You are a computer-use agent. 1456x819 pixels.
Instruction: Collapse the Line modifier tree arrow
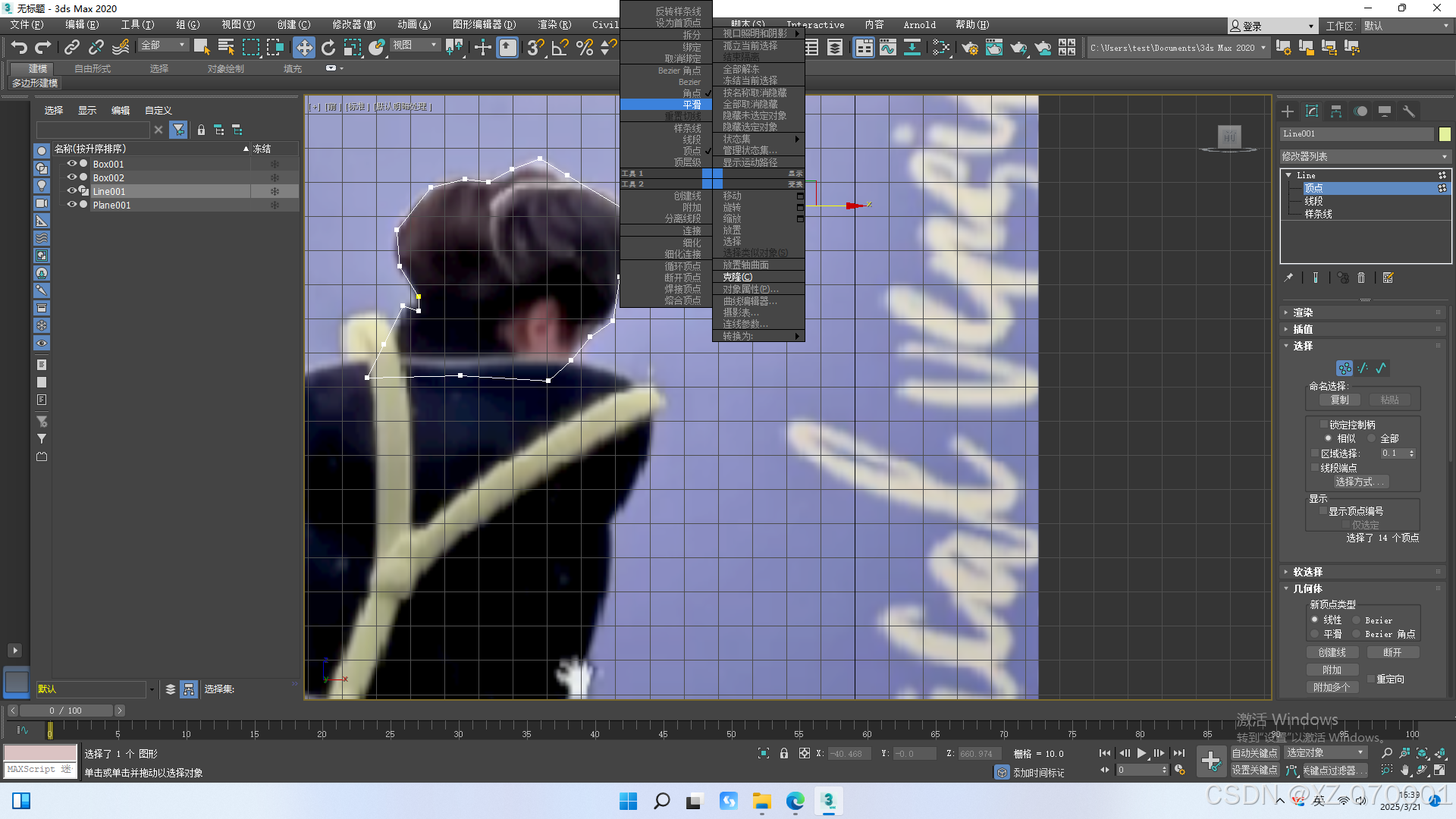tap(1288, 175)
